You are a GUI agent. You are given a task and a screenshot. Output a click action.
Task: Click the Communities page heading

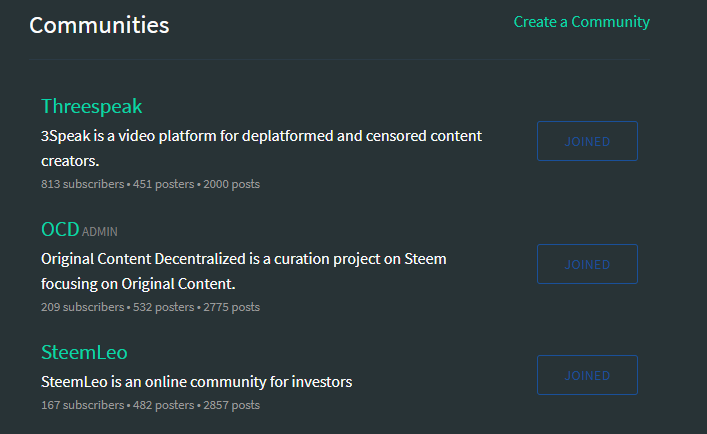(99, 25)
